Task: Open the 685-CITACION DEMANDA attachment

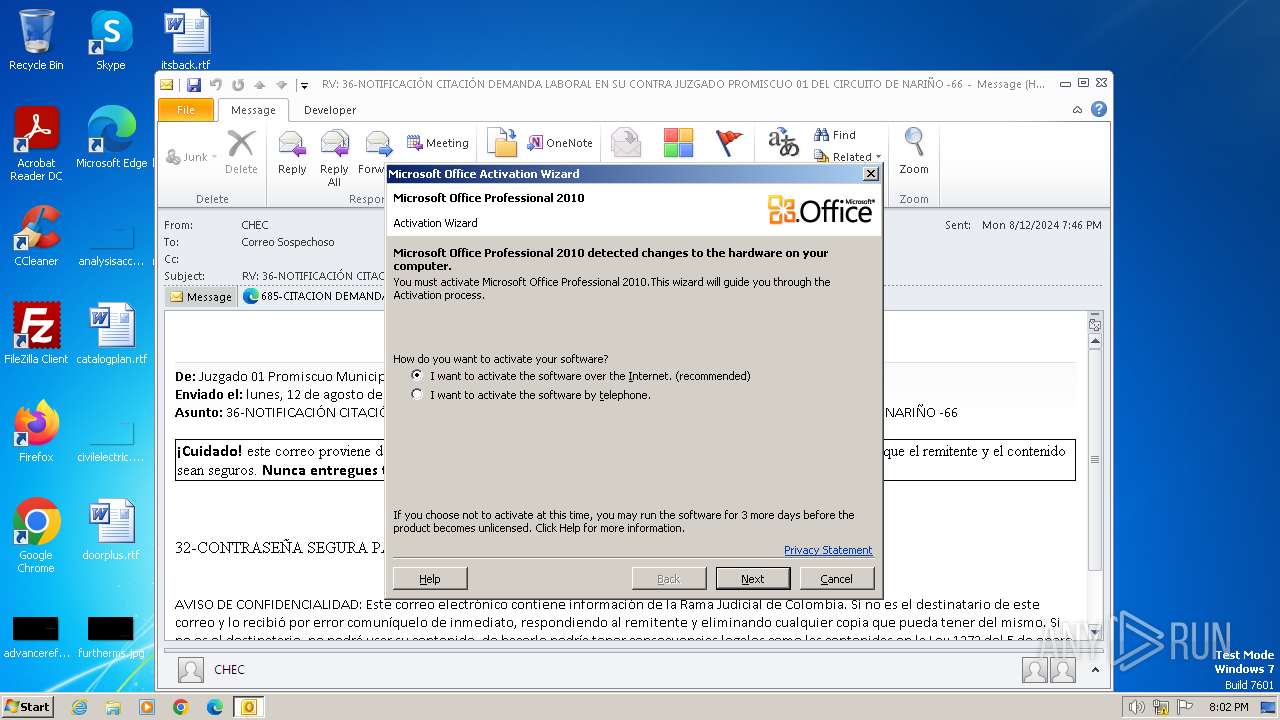Action: click(x=315, y=296)
